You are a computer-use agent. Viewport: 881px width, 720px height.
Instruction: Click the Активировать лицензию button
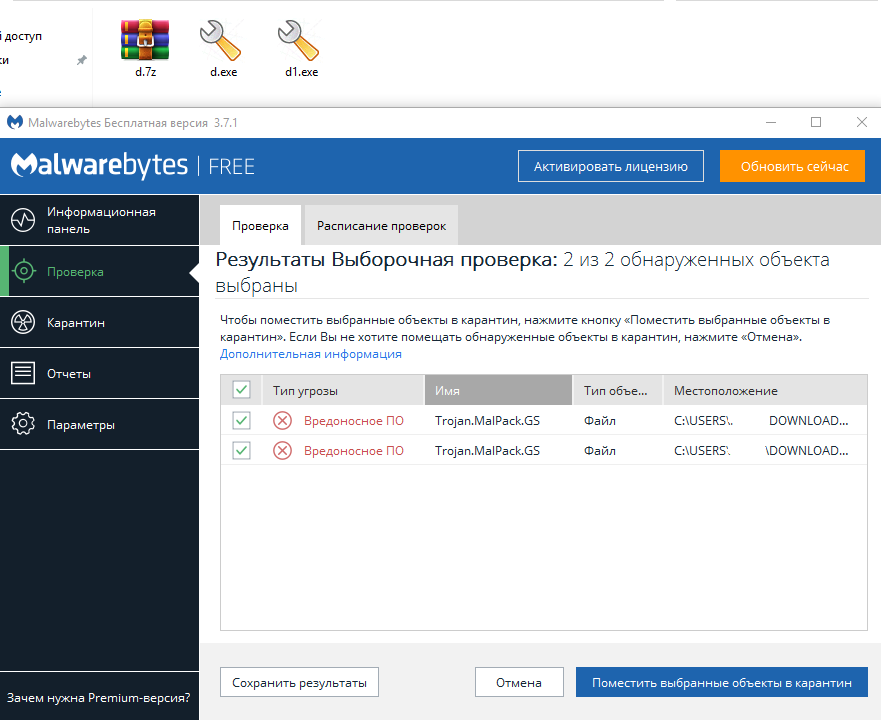pyautogui.click(x=611, y=166)
